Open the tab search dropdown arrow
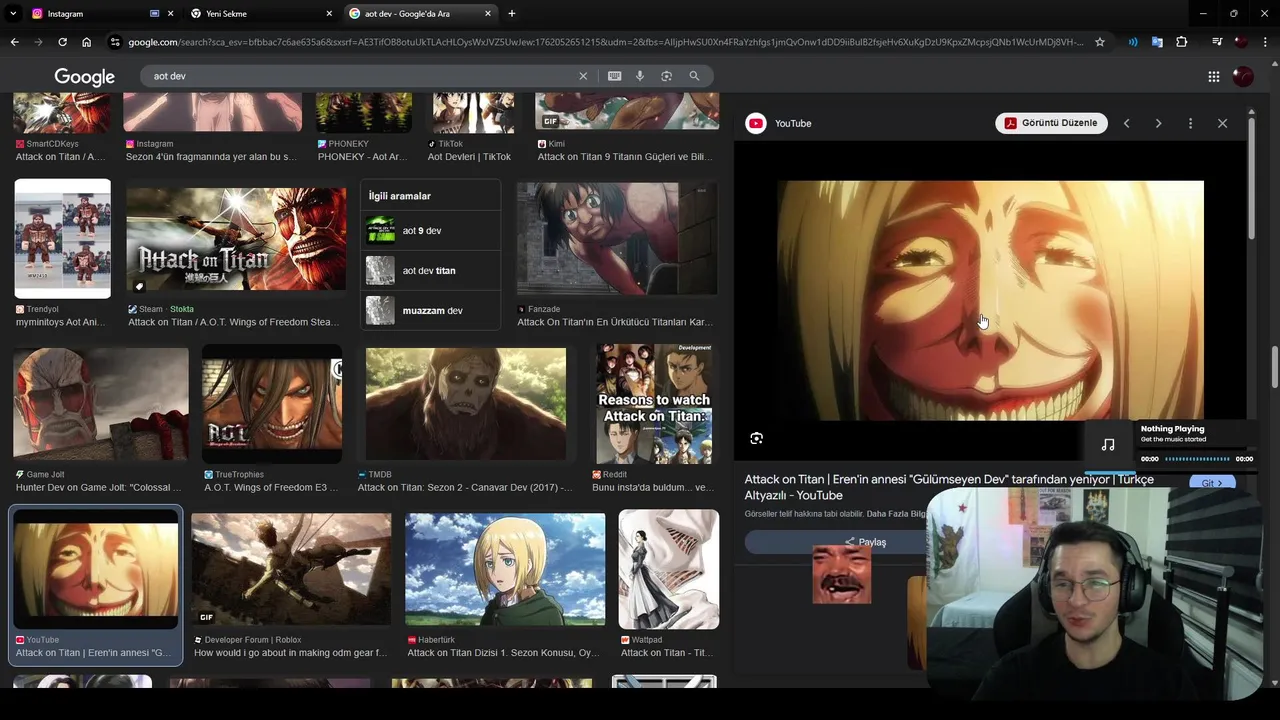Screen dimensions: 1280x720 13,13
